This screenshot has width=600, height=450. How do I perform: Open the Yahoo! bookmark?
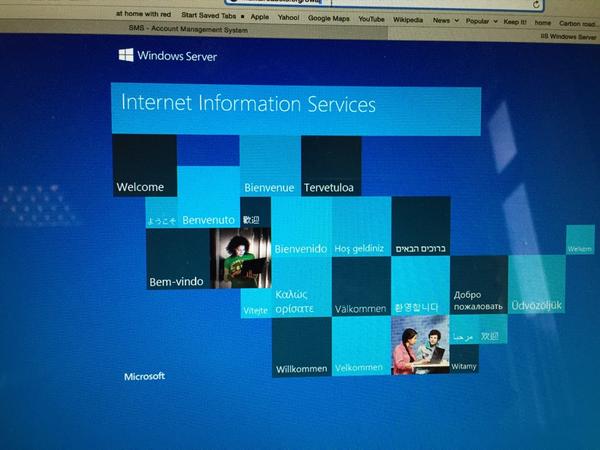289,17
